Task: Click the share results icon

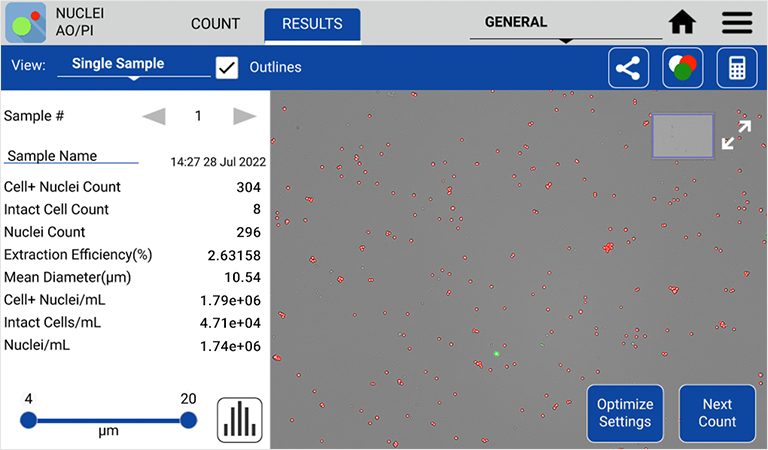Action: point(628,68)
